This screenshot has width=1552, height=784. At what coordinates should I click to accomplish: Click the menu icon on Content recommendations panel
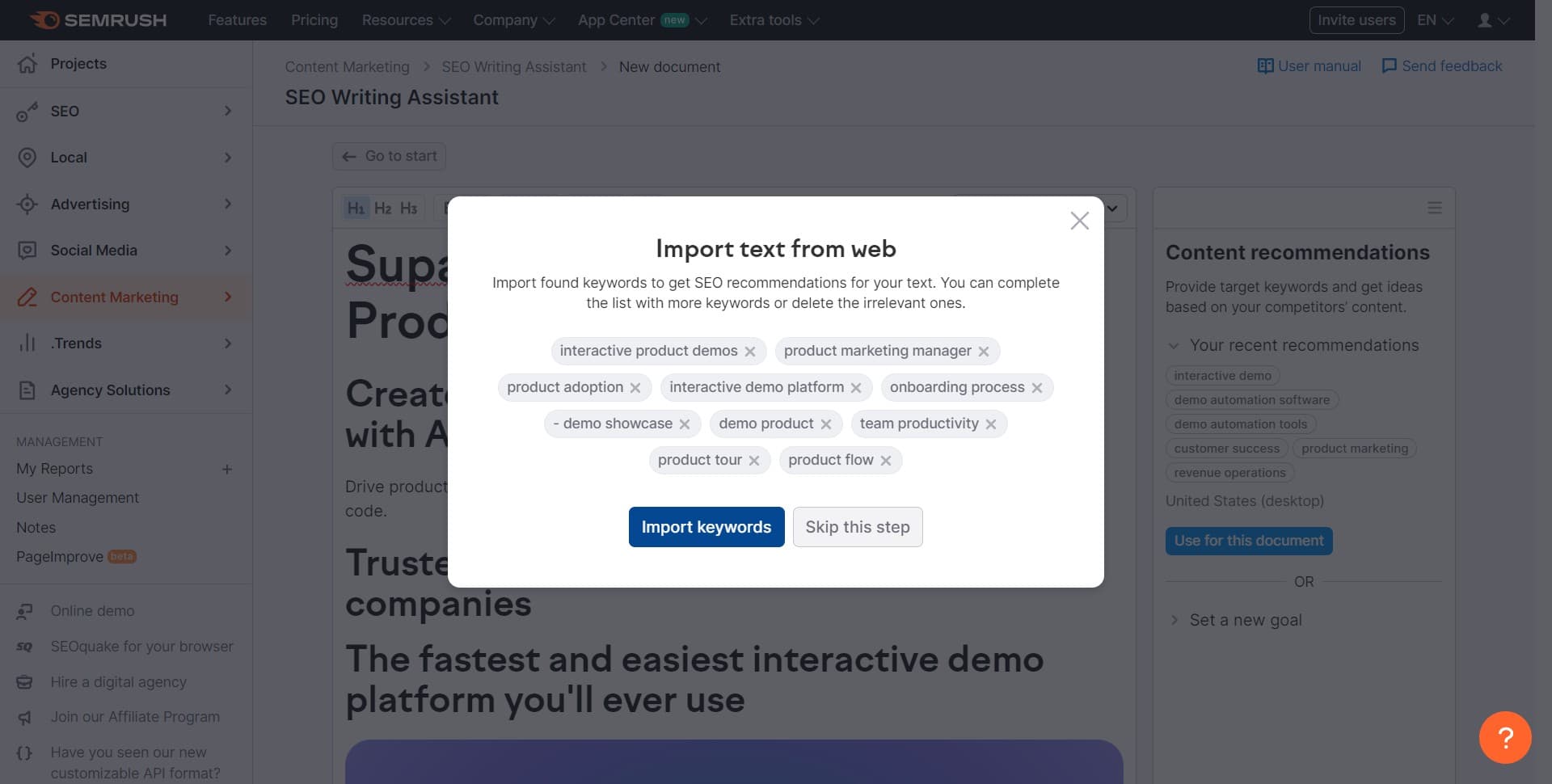(1435, 208)
